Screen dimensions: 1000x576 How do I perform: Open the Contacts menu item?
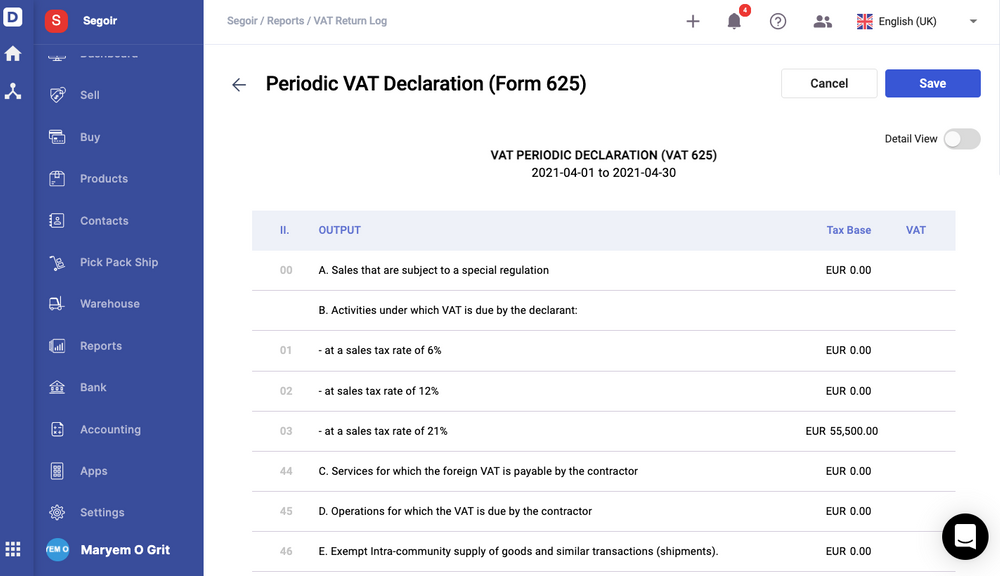[104, 220]
